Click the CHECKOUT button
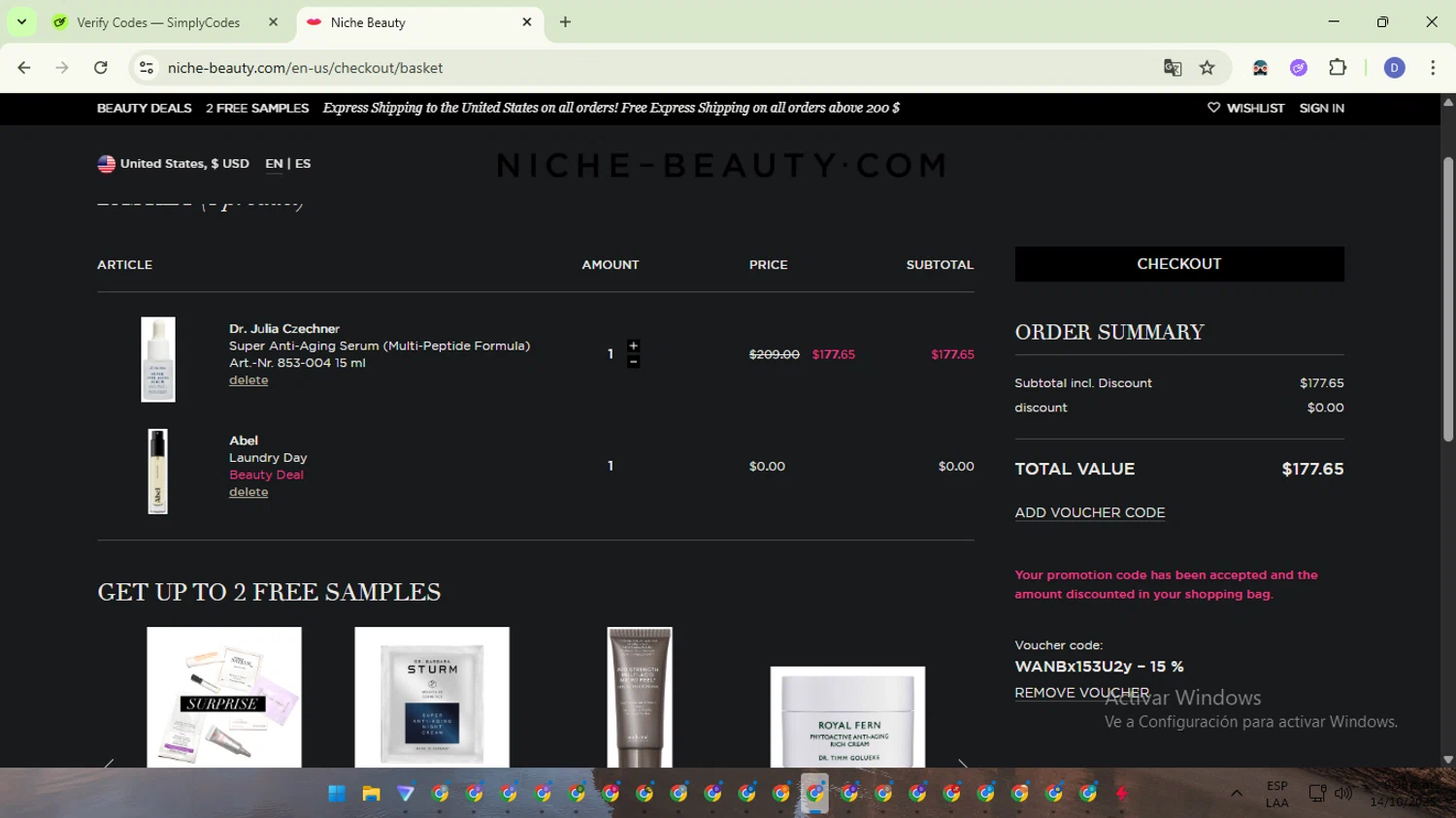 1179,264
